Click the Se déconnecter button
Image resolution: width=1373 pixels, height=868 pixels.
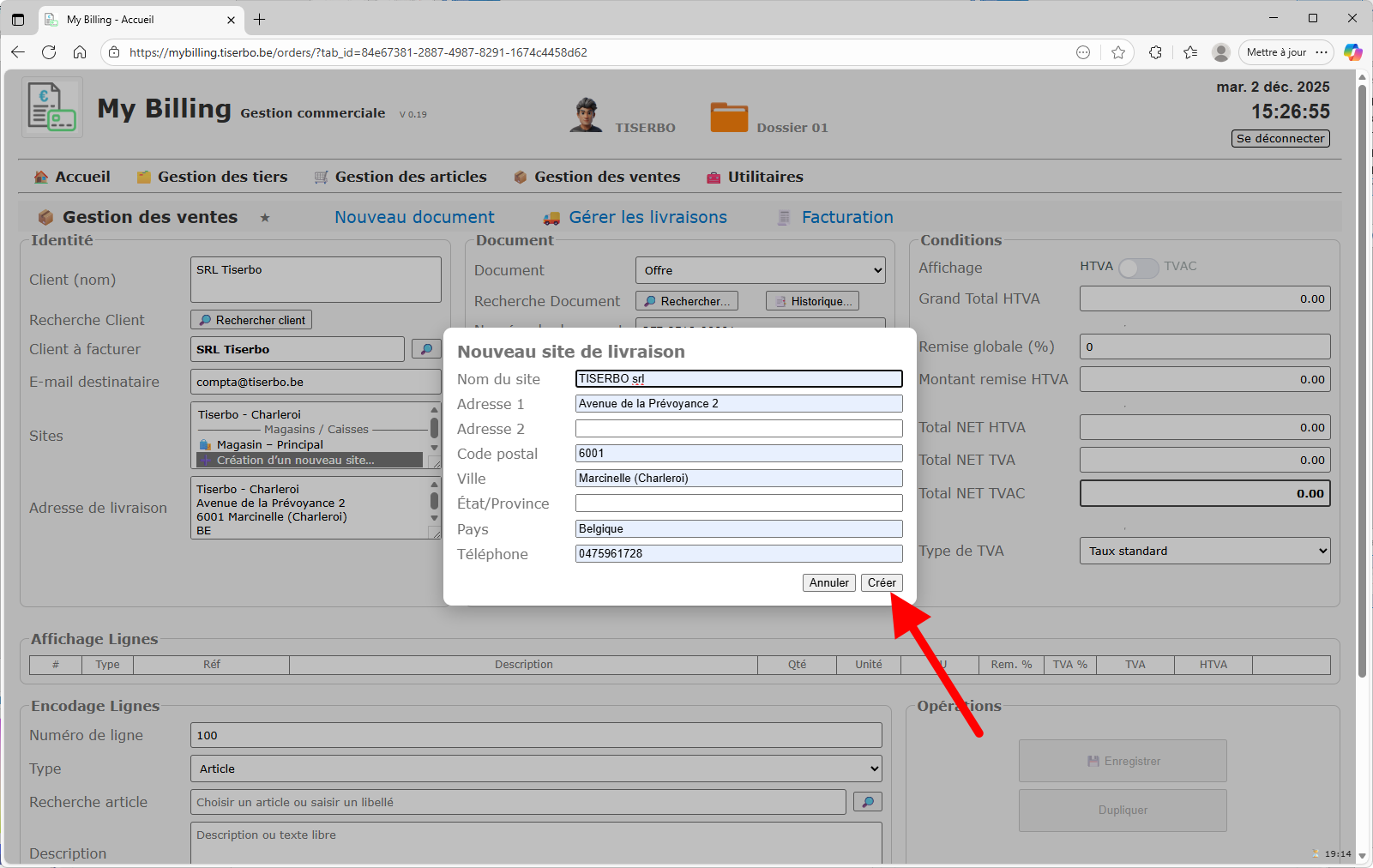tap(1280, 138)
